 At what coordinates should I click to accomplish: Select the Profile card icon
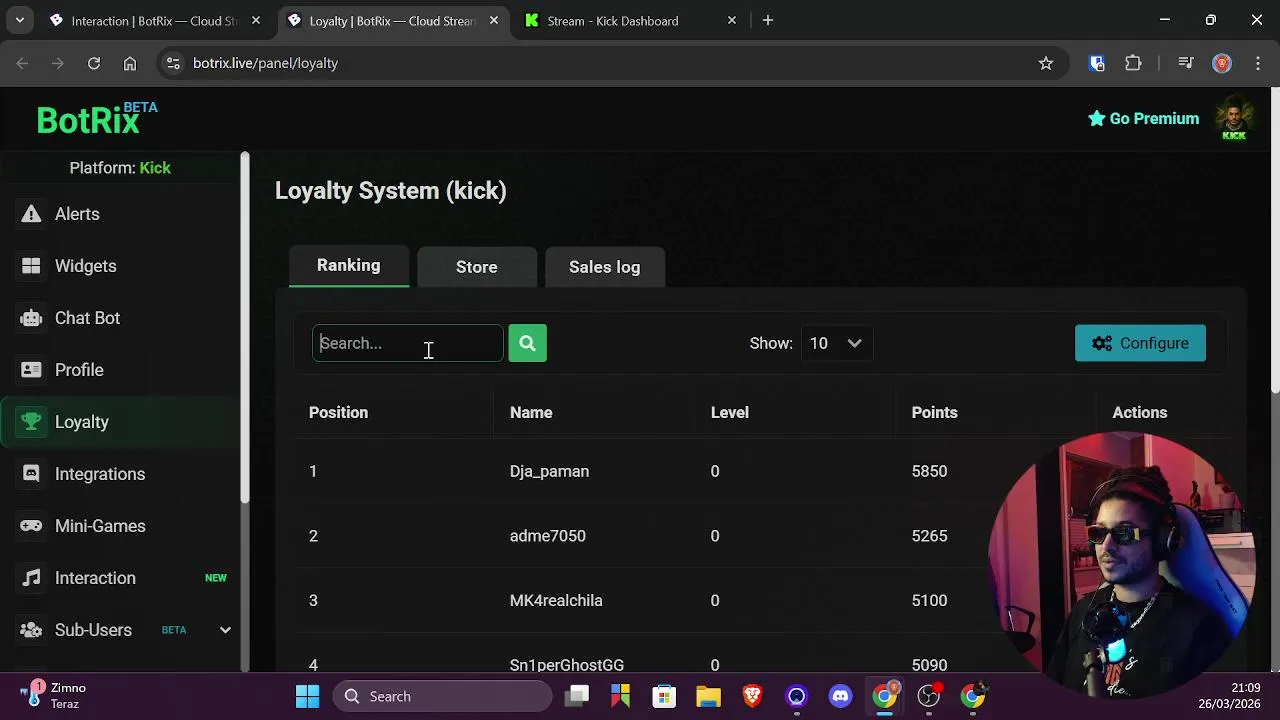[x=31, y=370]
